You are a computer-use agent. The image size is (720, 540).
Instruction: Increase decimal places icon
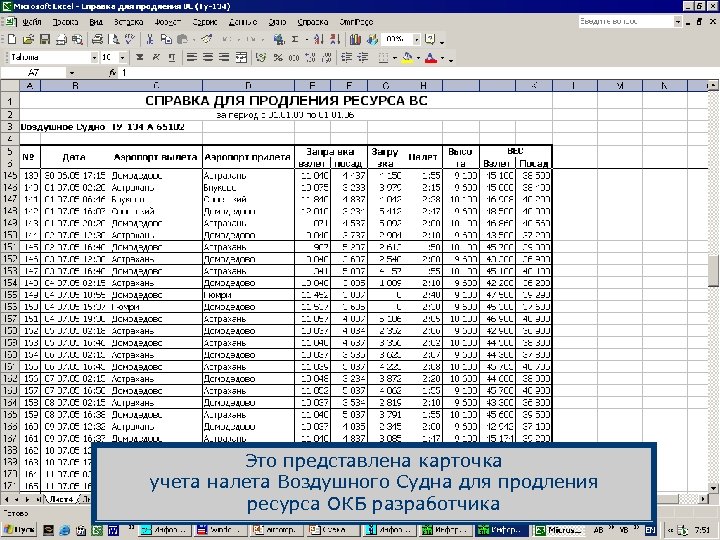[x=310, y=57]
